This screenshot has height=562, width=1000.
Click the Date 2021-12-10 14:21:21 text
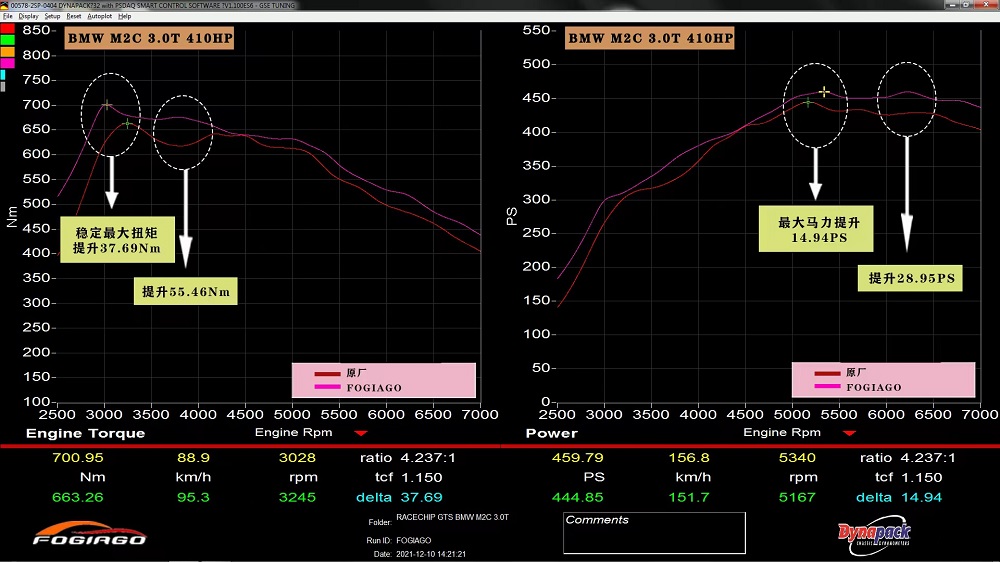[x=431, y=554]
